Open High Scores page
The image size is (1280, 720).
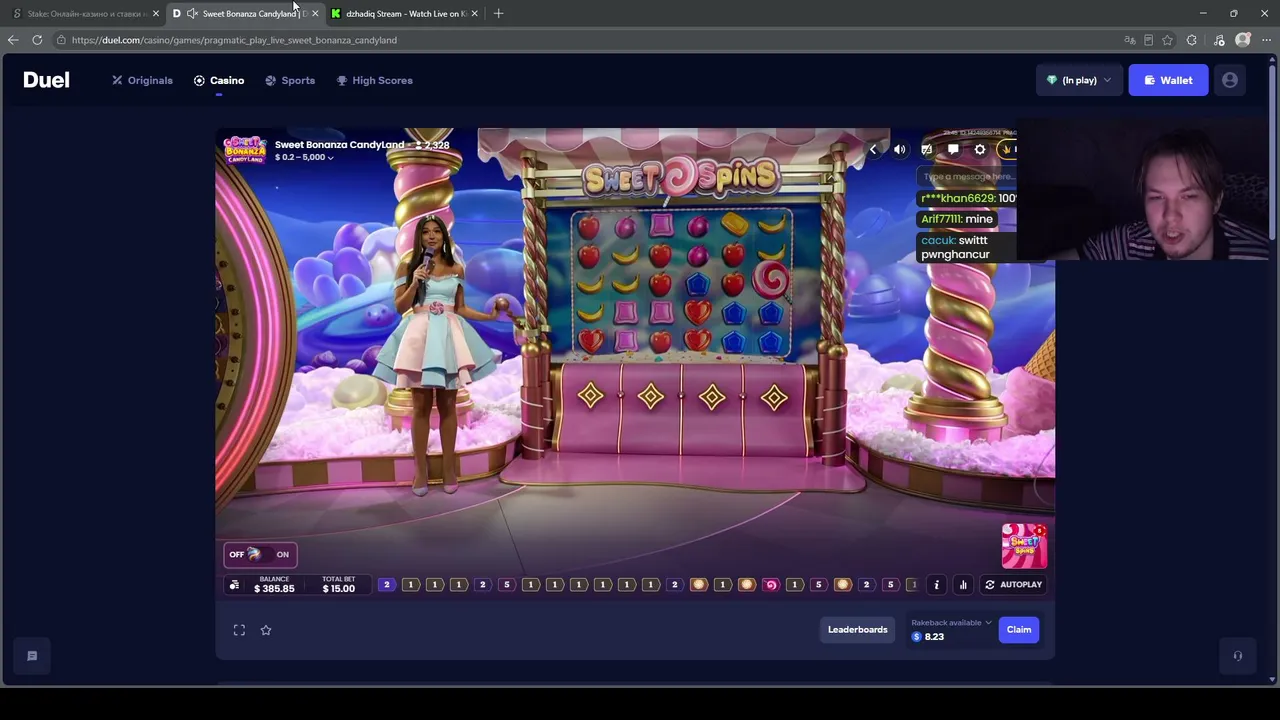point(374,80)
